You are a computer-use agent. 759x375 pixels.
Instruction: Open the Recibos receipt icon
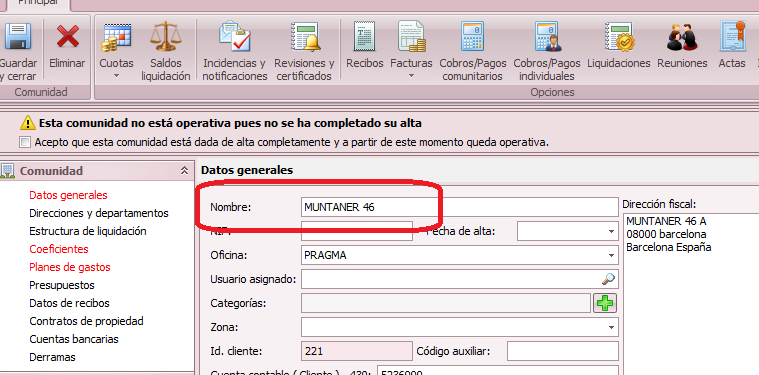tap(364, 36)
